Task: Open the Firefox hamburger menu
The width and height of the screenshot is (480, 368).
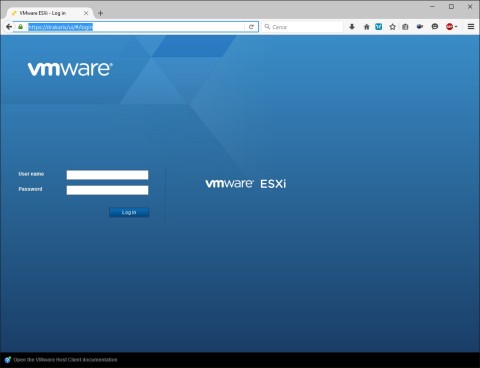Action: click(471, 27)
